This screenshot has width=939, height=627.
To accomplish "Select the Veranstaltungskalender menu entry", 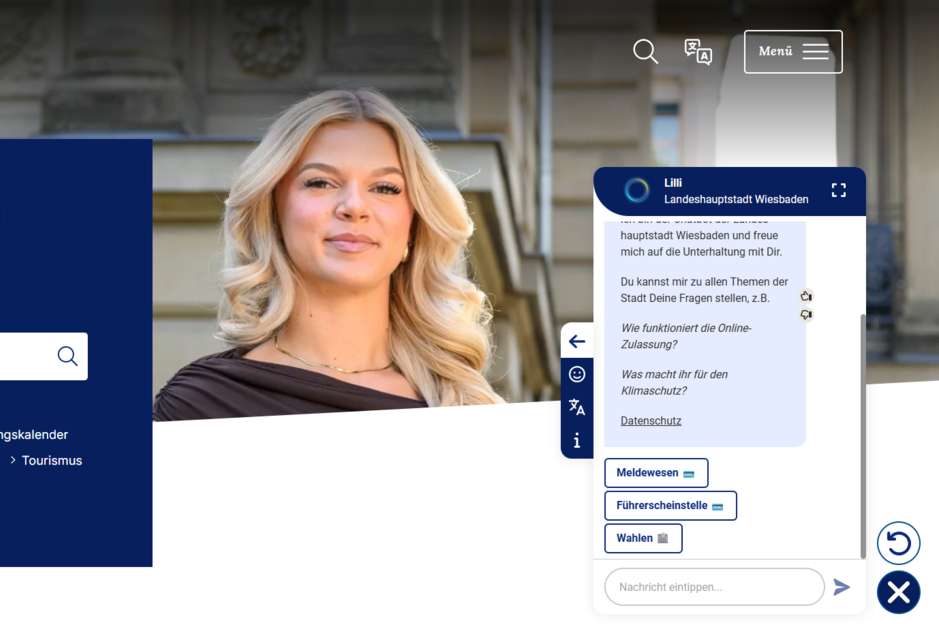I will 33,434.
